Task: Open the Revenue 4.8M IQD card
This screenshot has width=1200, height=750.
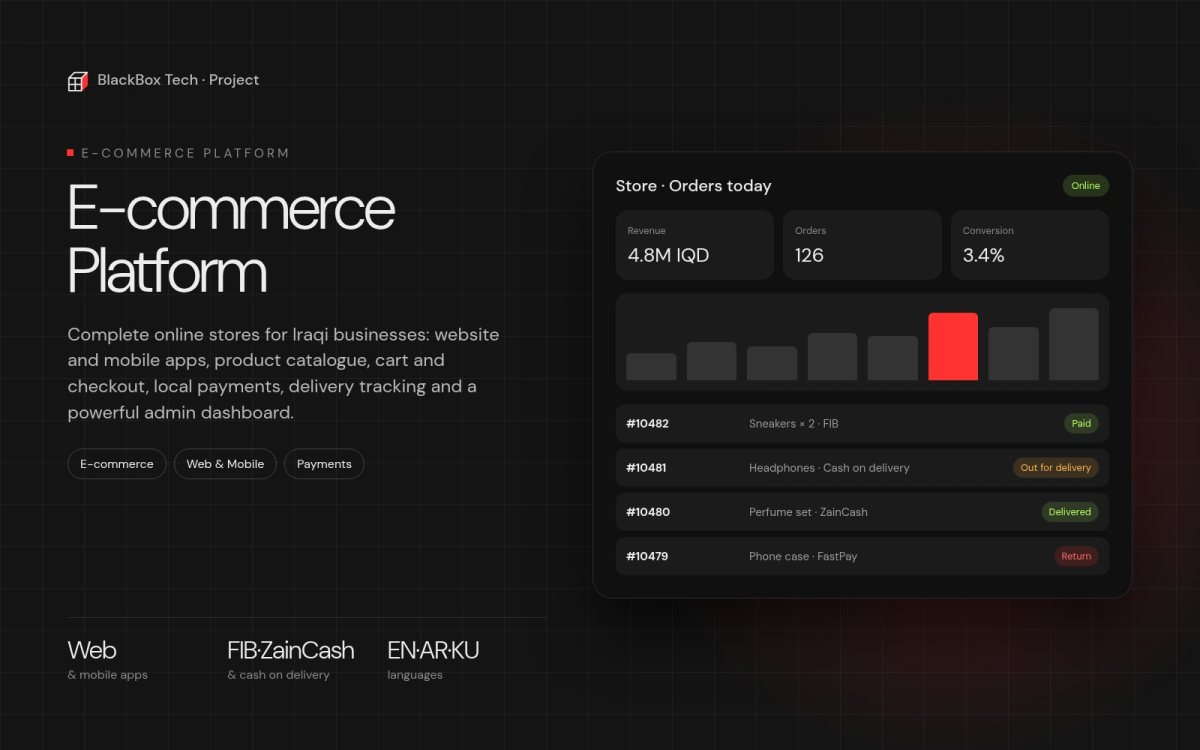Action: point(695,245)
